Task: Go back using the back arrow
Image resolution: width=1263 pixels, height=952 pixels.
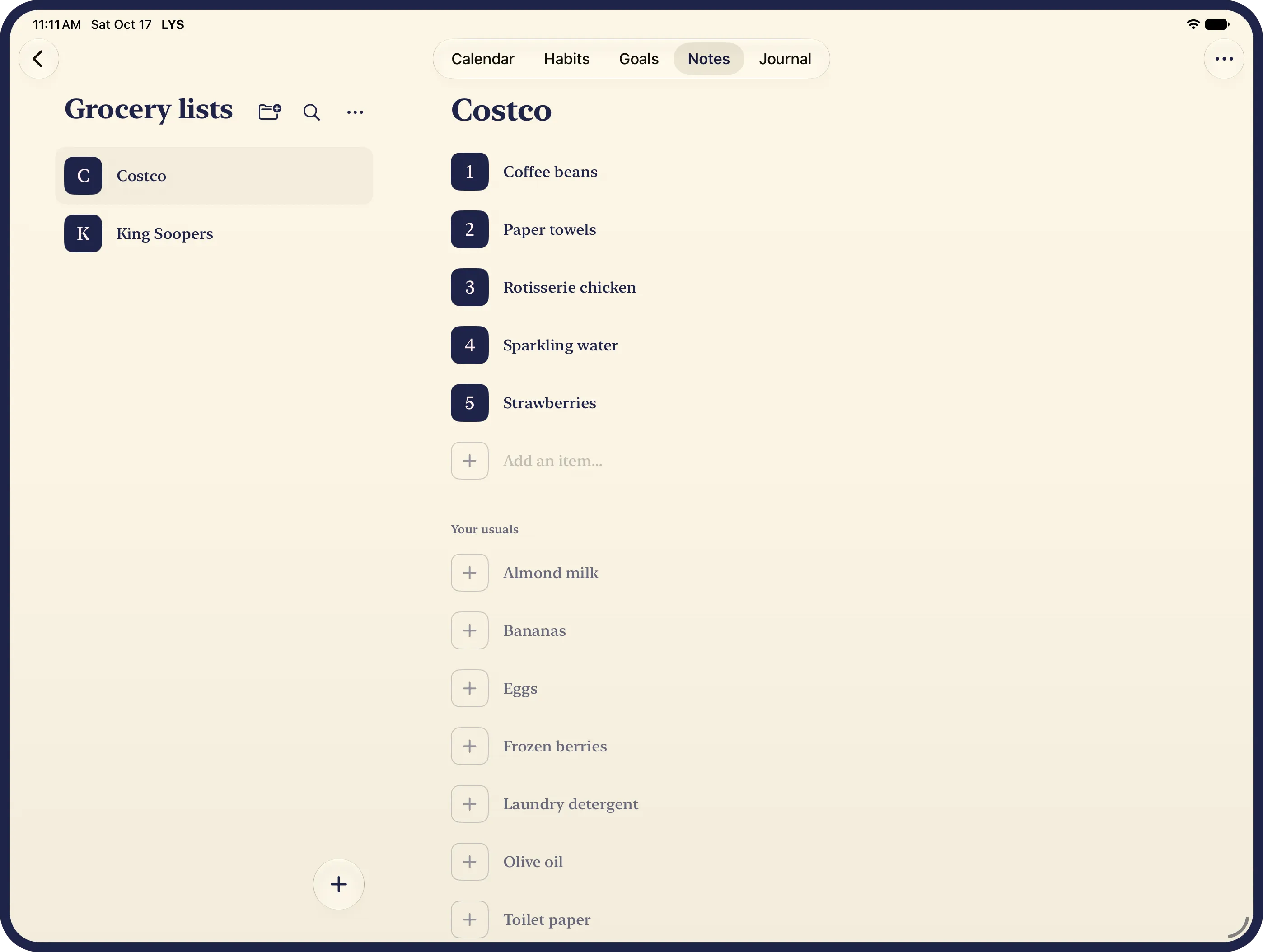Action: tap(38, 59)
